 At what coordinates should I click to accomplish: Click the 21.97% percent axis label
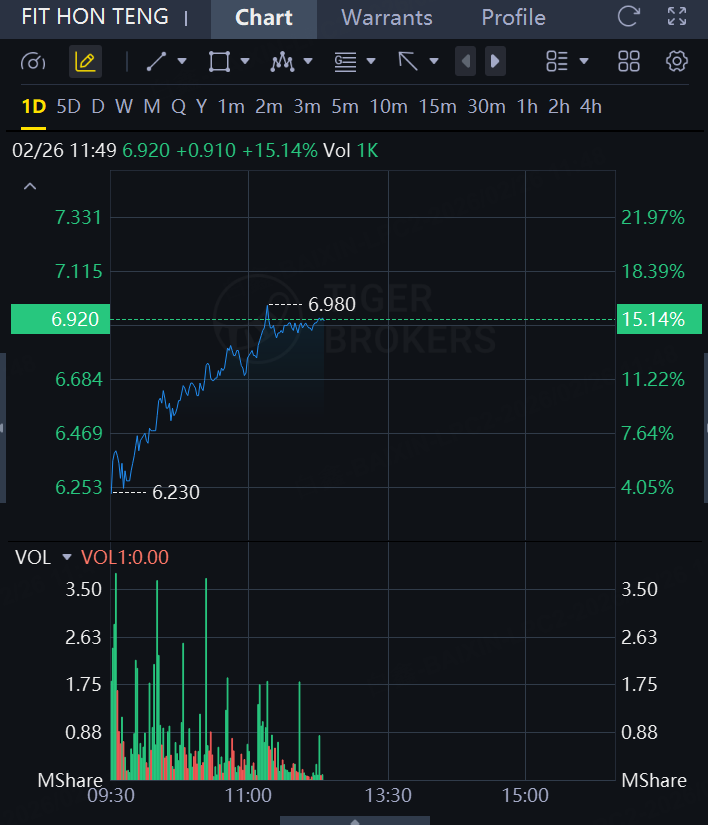point(653,217)
